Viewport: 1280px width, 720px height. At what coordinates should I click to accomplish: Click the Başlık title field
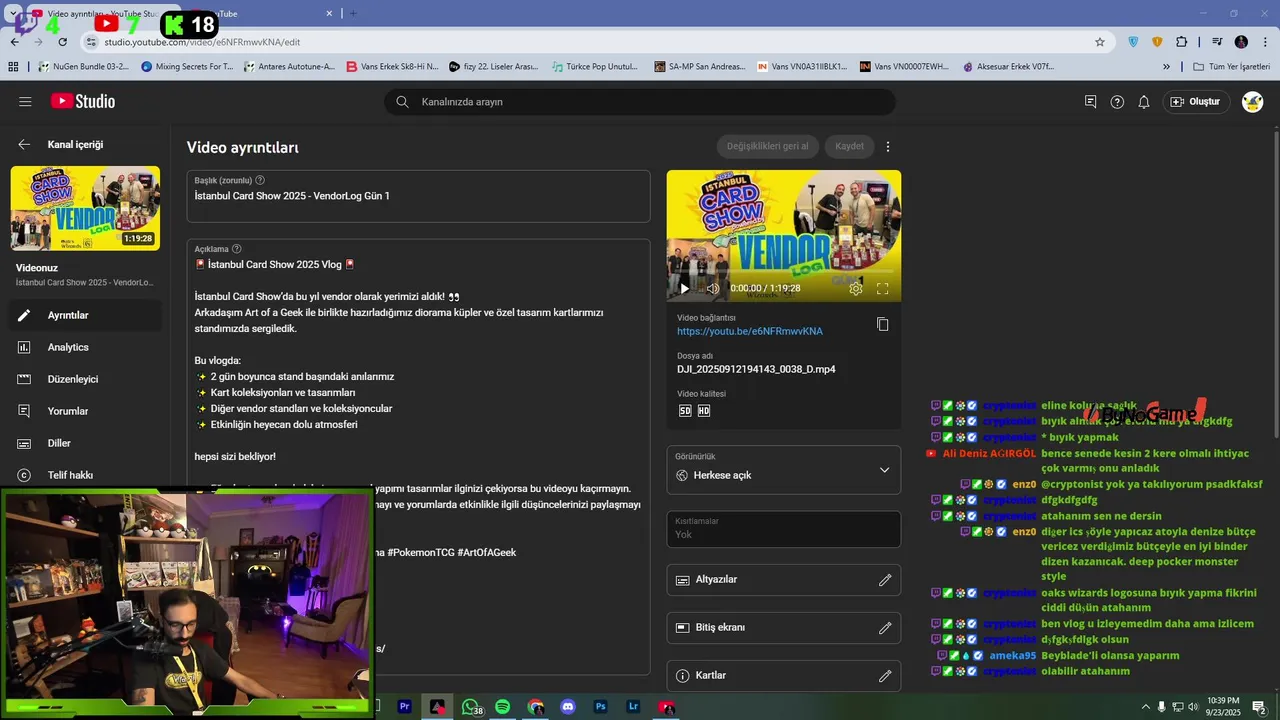coord(418,196)
